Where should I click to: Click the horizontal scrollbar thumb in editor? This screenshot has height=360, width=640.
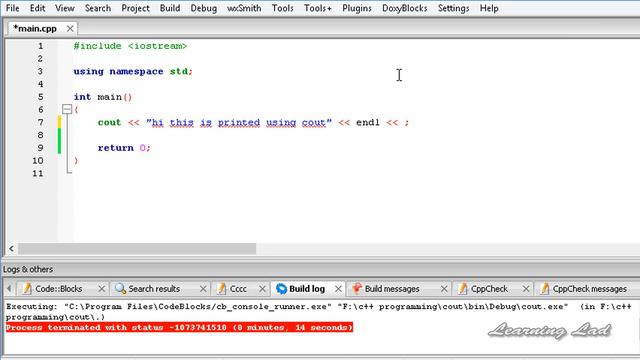[137, 248]
